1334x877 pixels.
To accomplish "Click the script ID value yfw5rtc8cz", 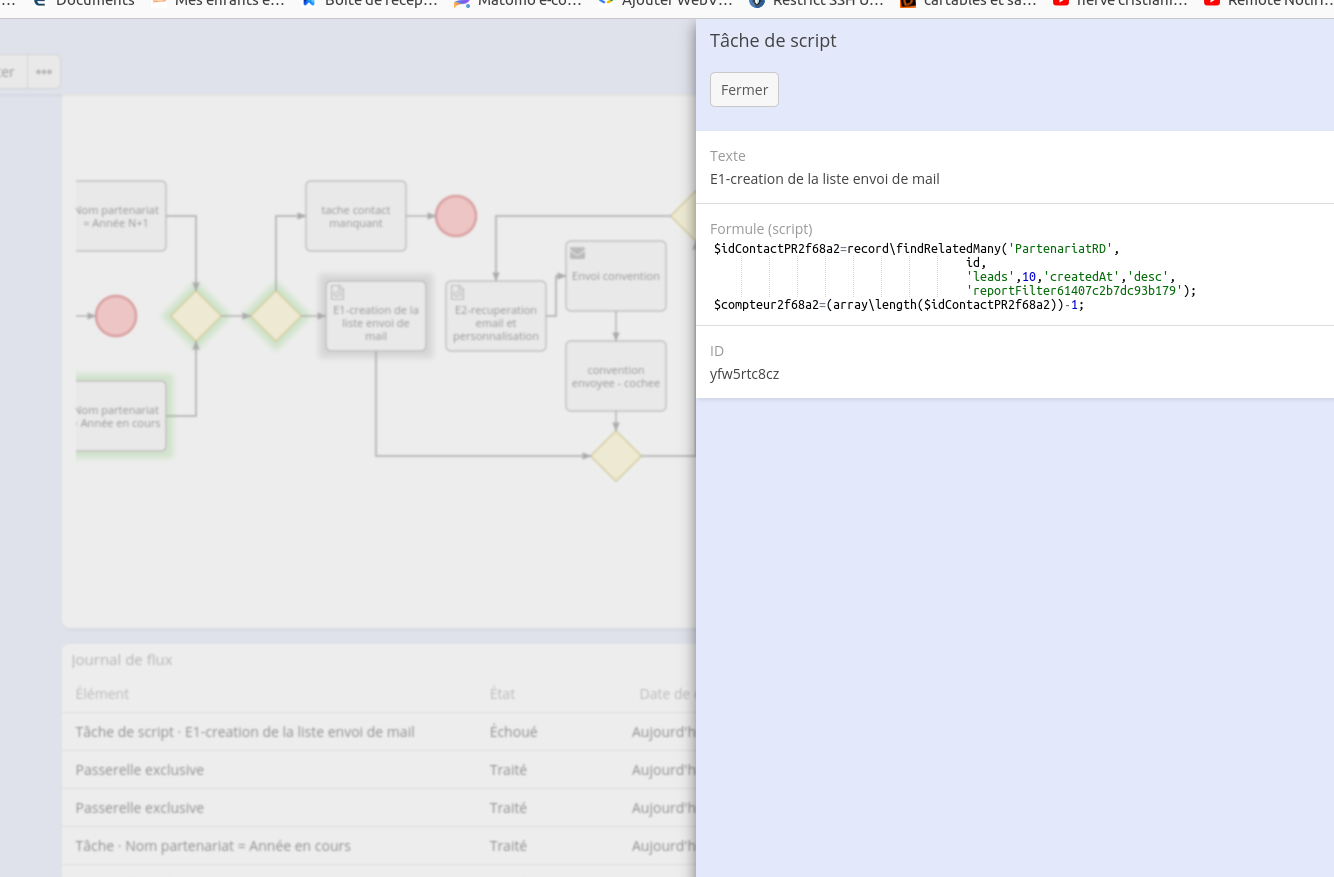I will 744,374.
